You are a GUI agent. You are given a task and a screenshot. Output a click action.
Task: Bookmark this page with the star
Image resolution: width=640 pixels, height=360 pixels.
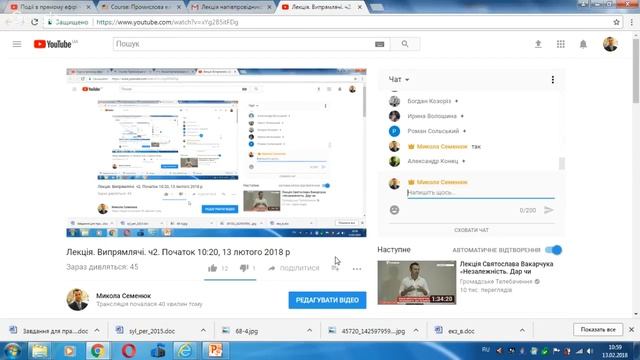tap(616, 22)
